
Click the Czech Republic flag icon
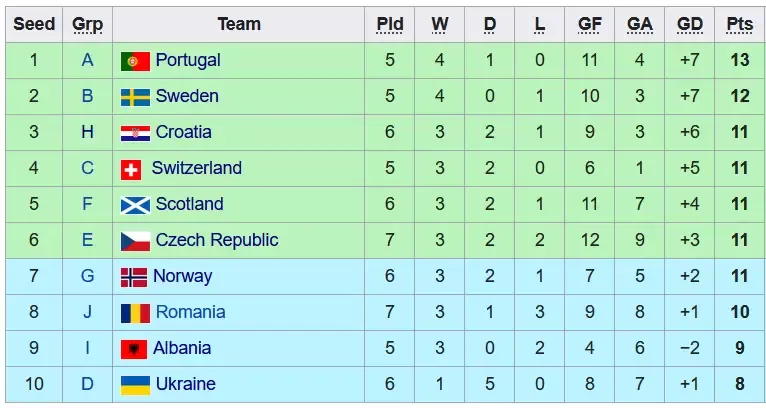point(135,241)
